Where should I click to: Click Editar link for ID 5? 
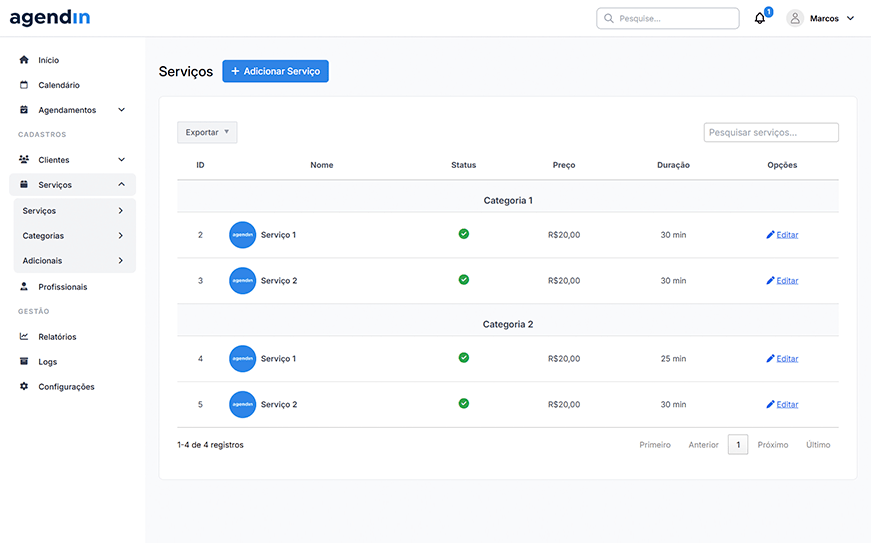tap(787, 404)
